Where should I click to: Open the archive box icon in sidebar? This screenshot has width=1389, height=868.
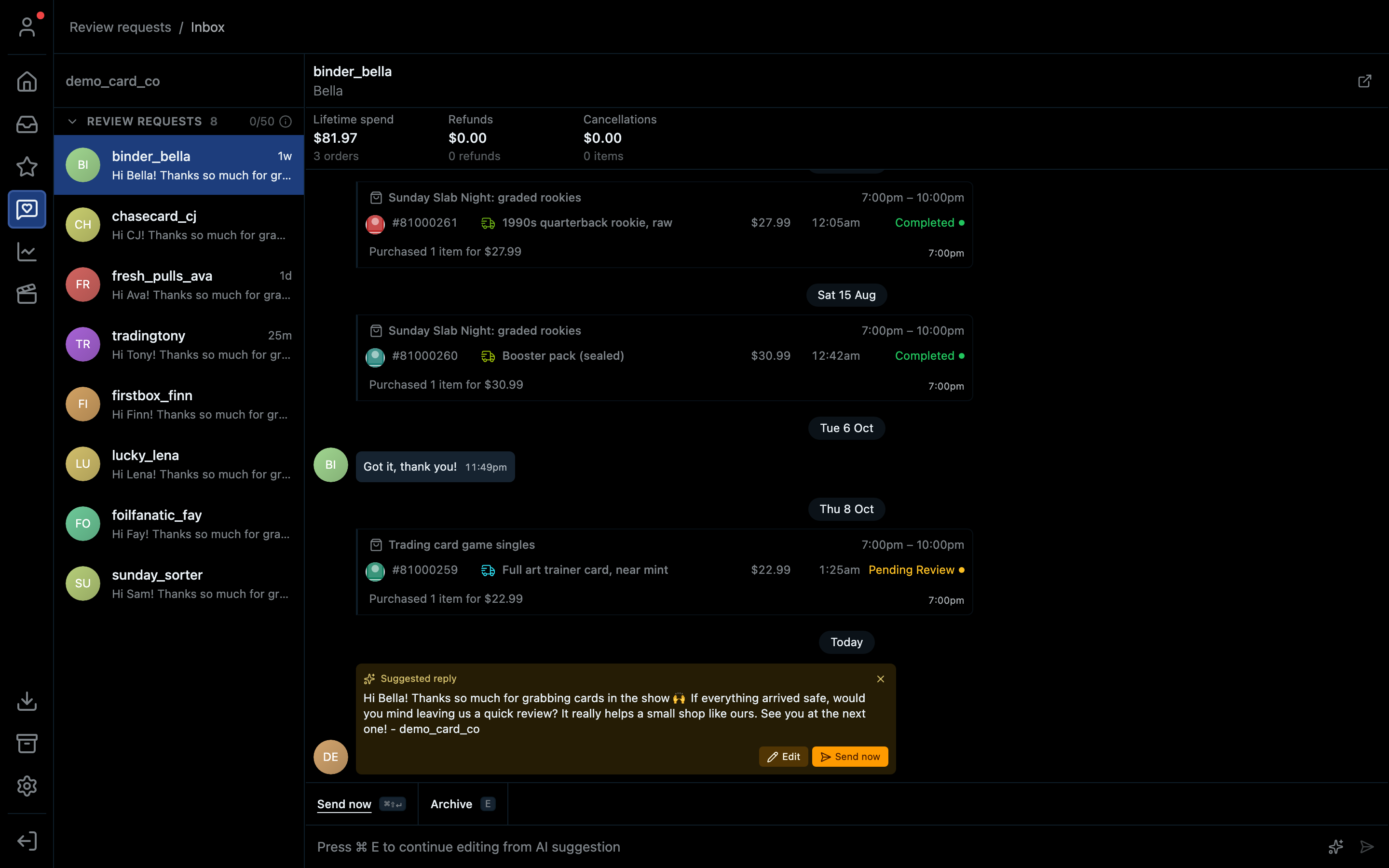tap(27, 744)
